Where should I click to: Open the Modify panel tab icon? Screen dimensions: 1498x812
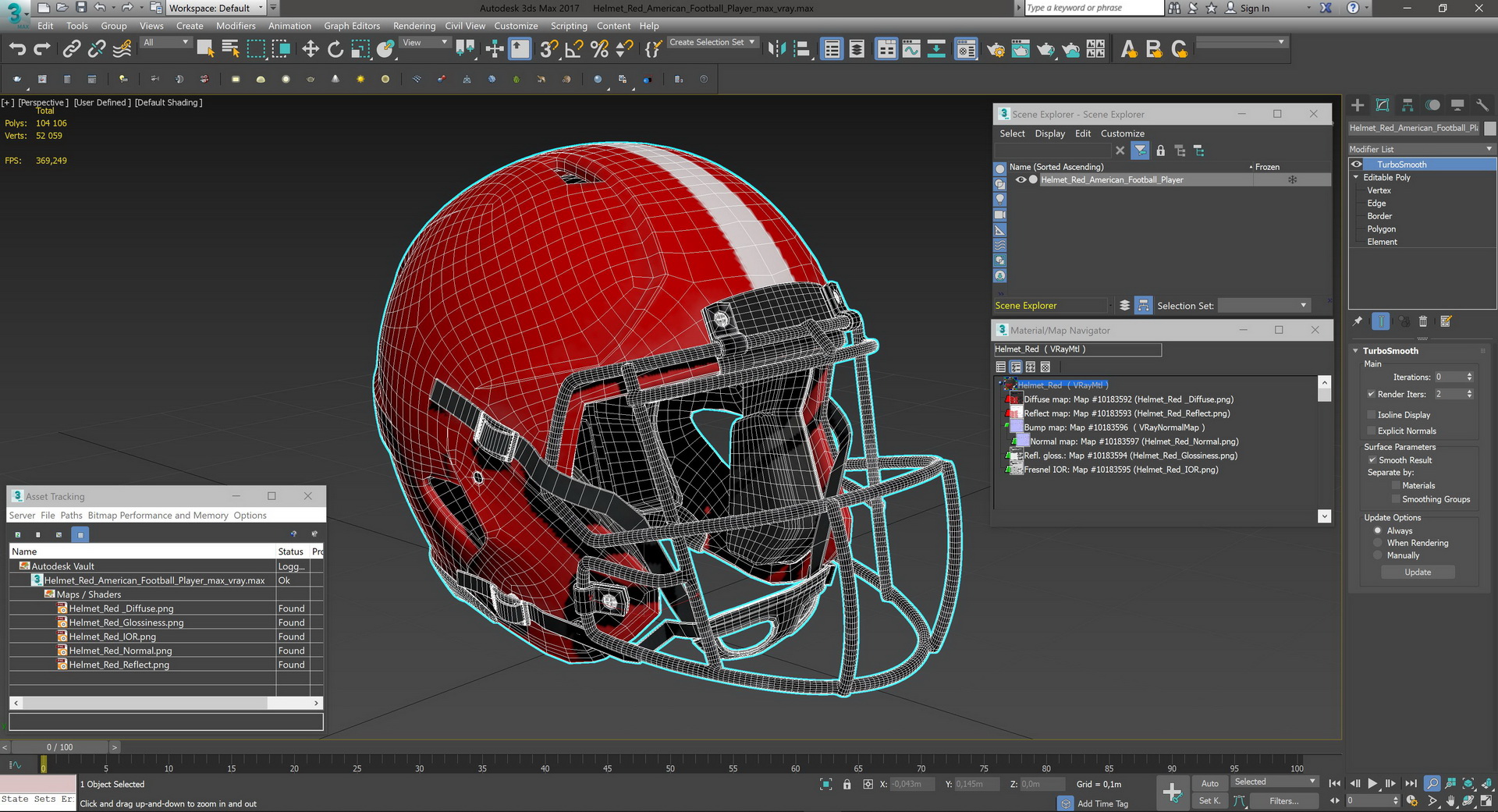1383,105
